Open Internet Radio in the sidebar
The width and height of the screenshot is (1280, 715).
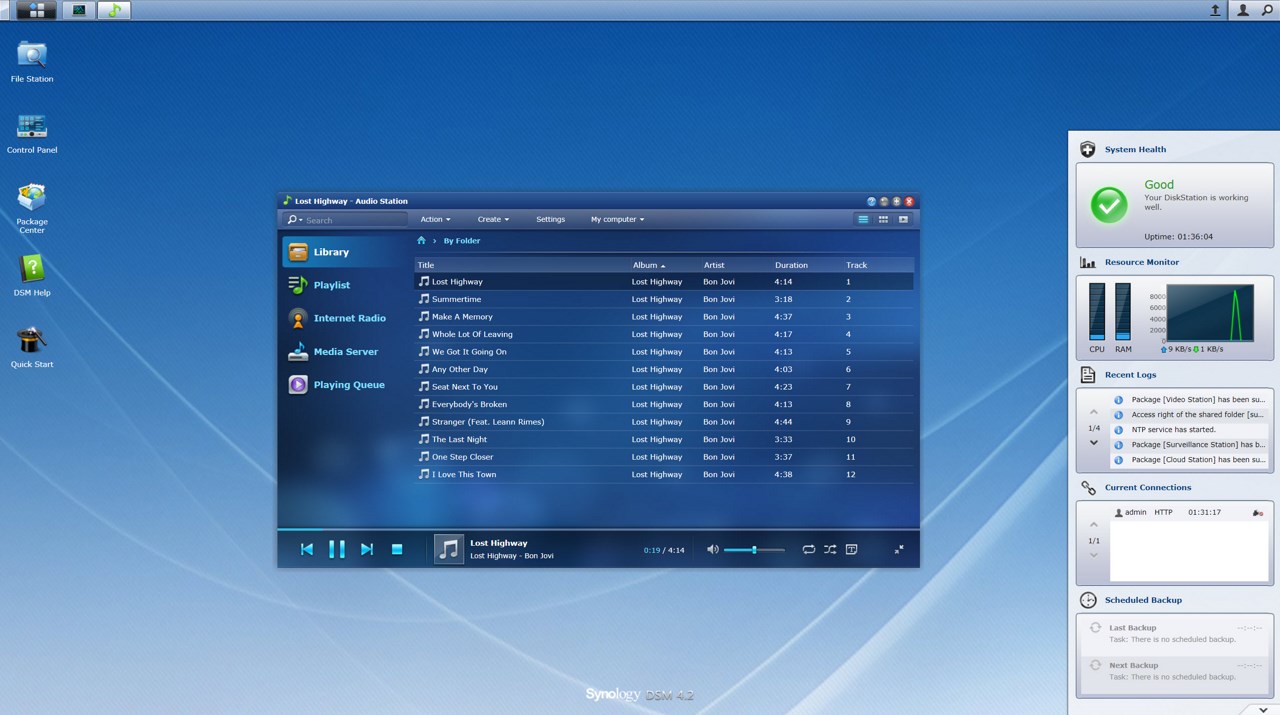343,318
